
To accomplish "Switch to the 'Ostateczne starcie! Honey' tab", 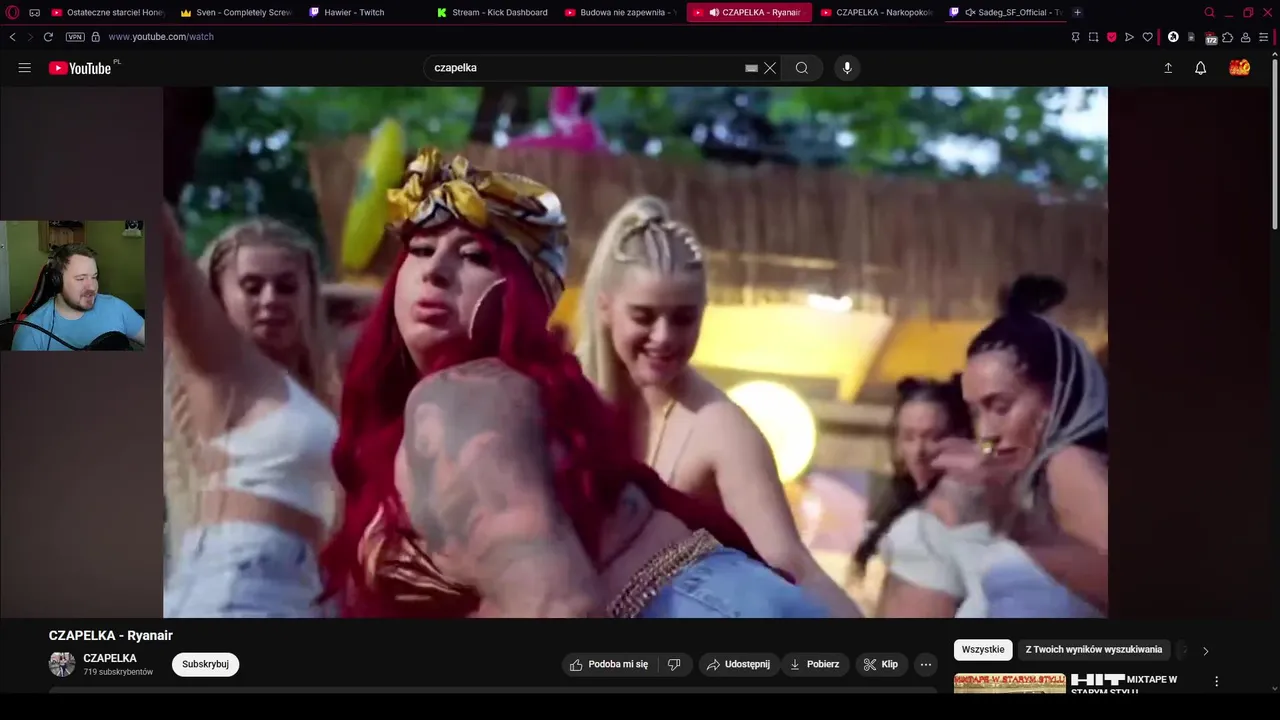I will point(108,12).
